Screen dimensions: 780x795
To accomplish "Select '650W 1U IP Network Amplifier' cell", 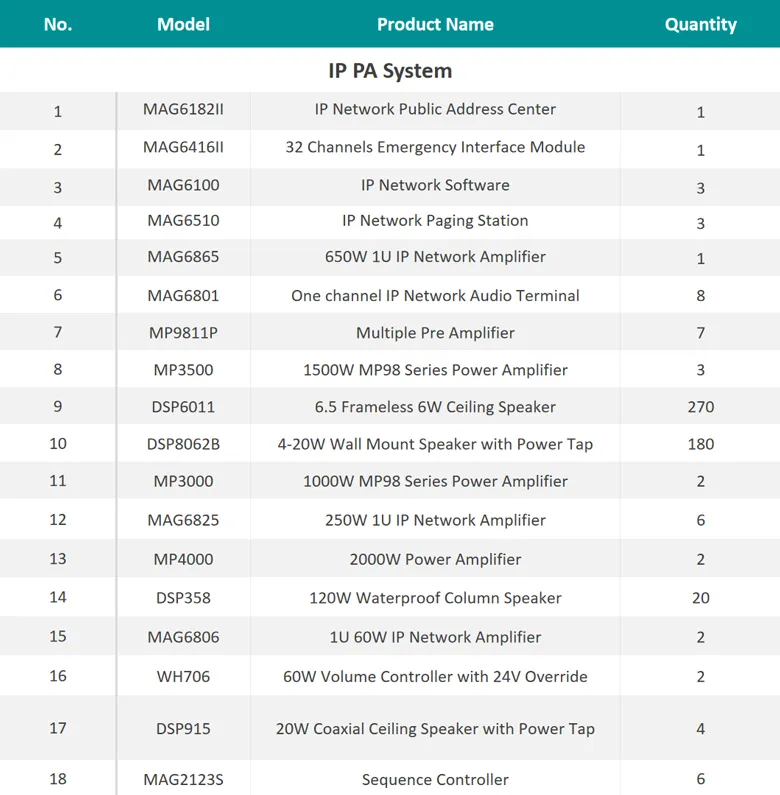I will point(435,257).
